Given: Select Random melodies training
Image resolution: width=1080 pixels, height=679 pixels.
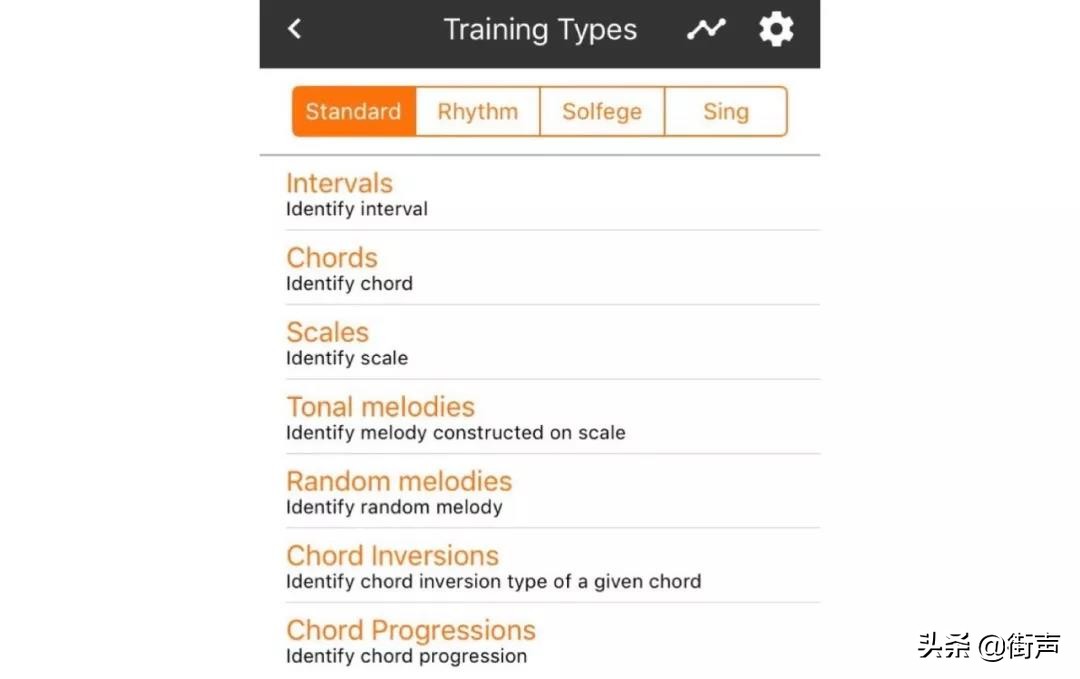Looking at the screenshot, I should point(399,481).
